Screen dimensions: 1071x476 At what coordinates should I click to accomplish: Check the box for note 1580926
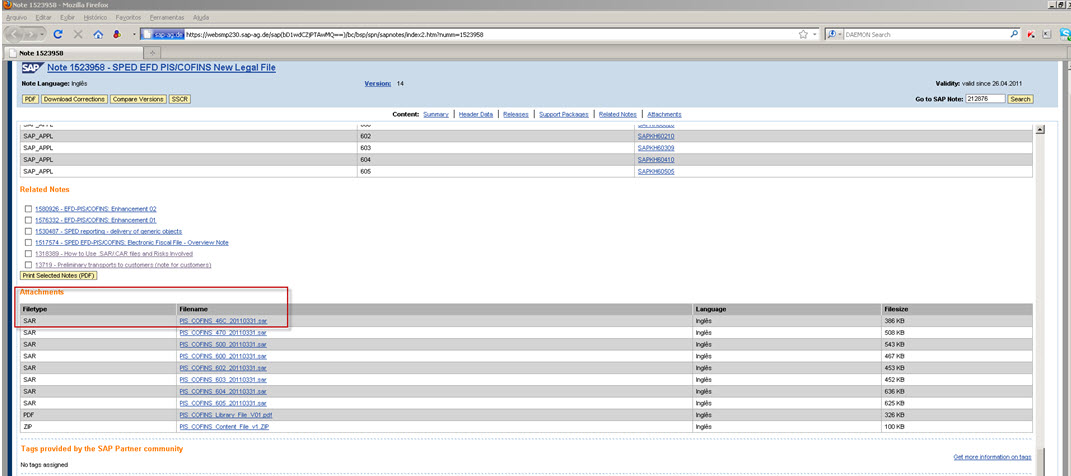point(28,209)
